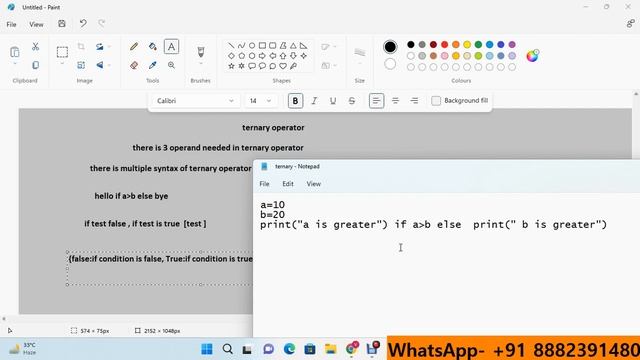640x360 pixels.
Task: Click the Undo arrow
Action: pyautogui.click(x=83, y=24)
